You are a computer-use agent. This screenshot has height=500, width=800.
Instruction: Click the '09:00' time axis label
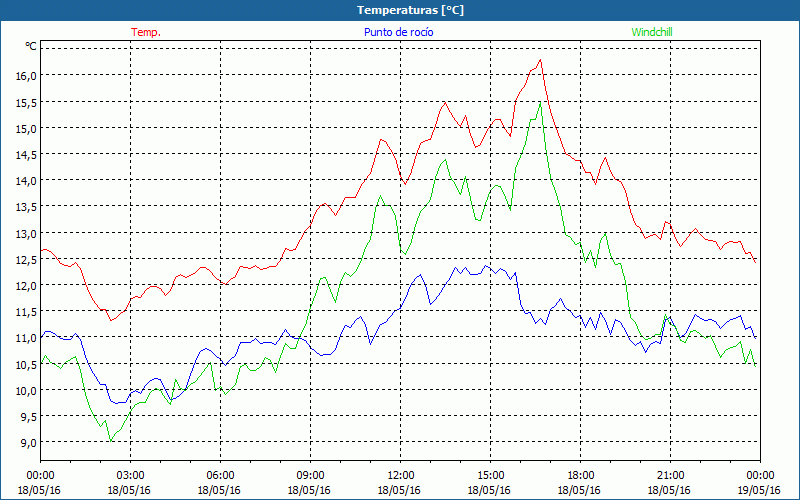pos(310,475)
